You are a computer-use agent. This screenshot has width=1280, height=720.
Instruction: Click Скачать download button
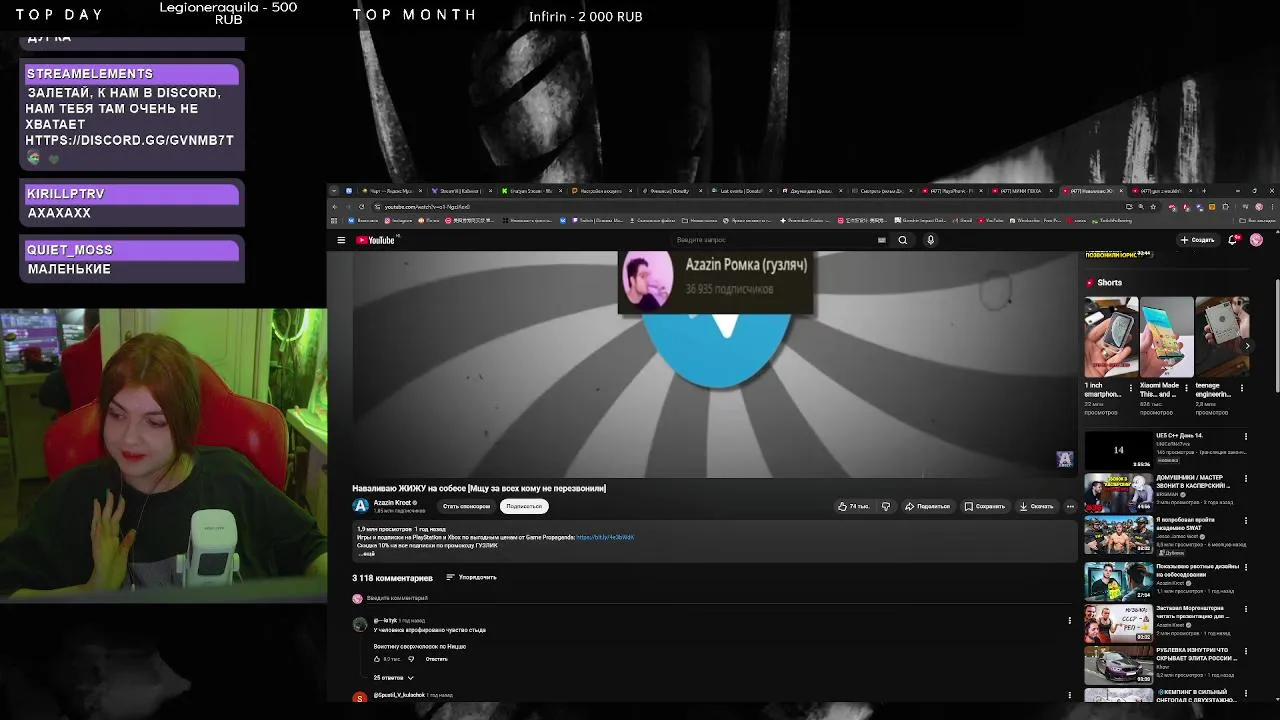[x=1036, y=506]
